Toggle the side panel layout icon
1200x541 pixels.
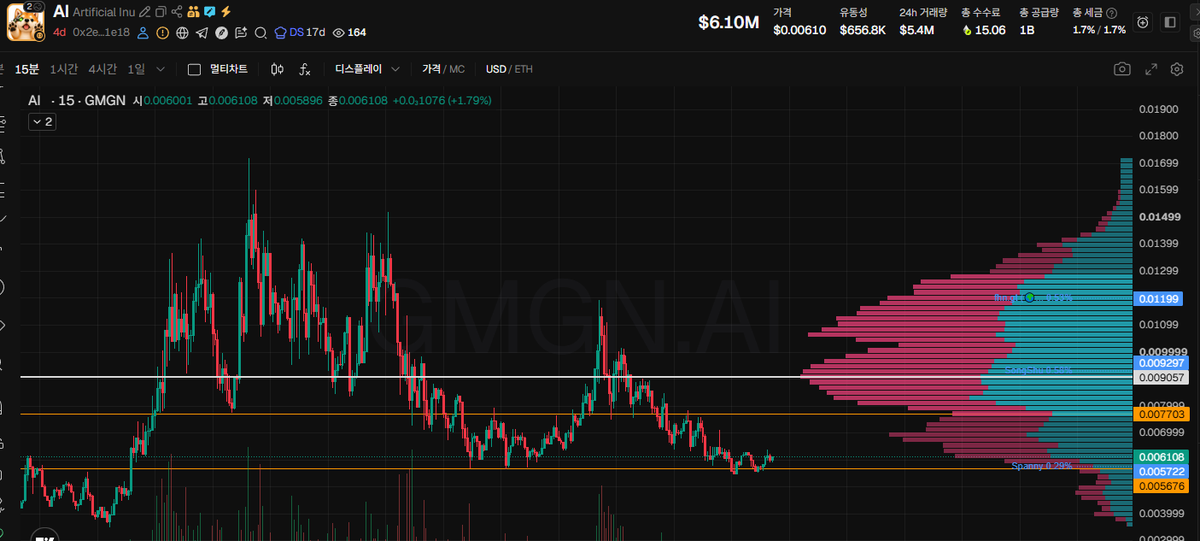pyautogui.click(x=1169, y=22)
